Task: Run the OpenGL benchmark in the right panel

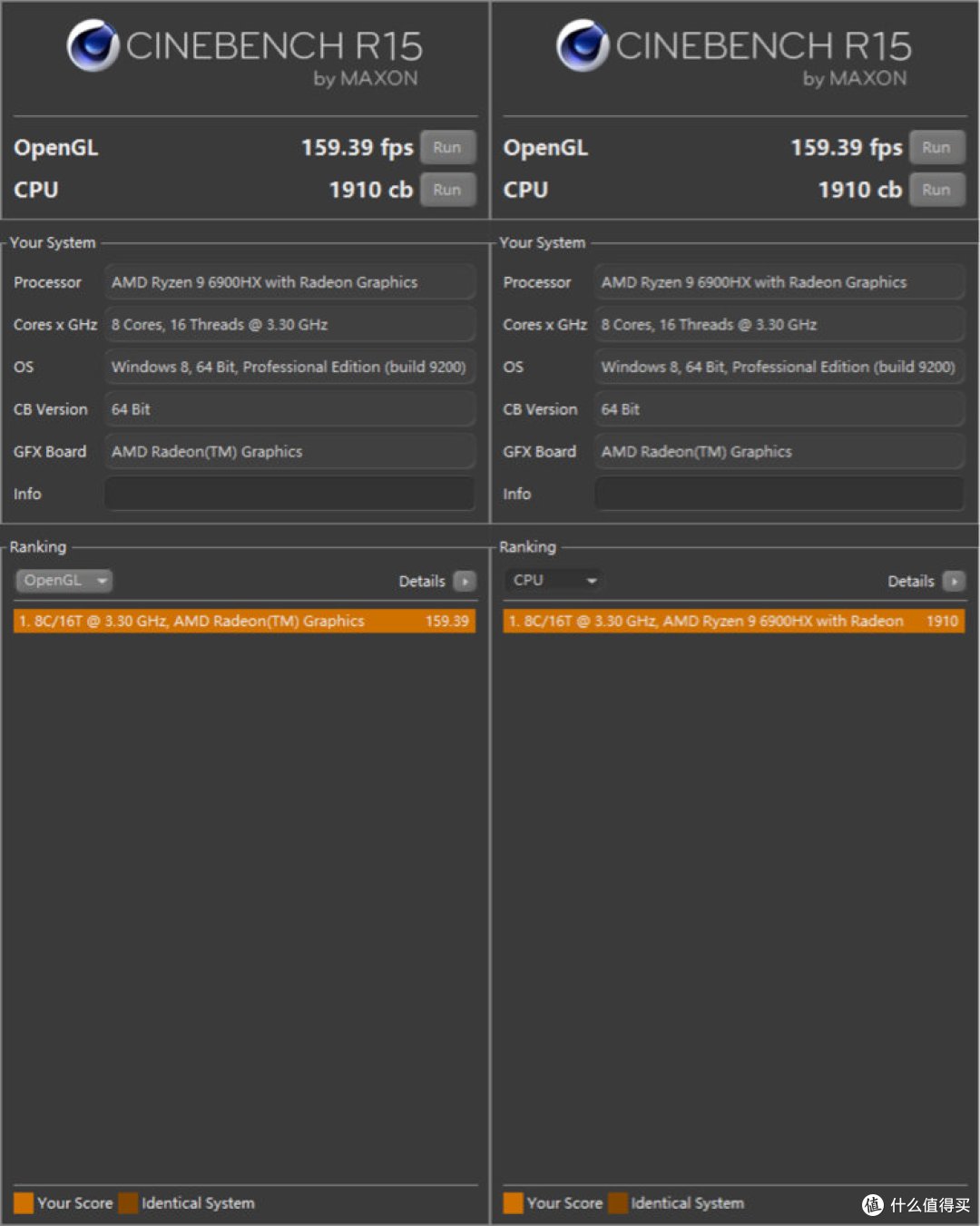Action: (937, 147)
